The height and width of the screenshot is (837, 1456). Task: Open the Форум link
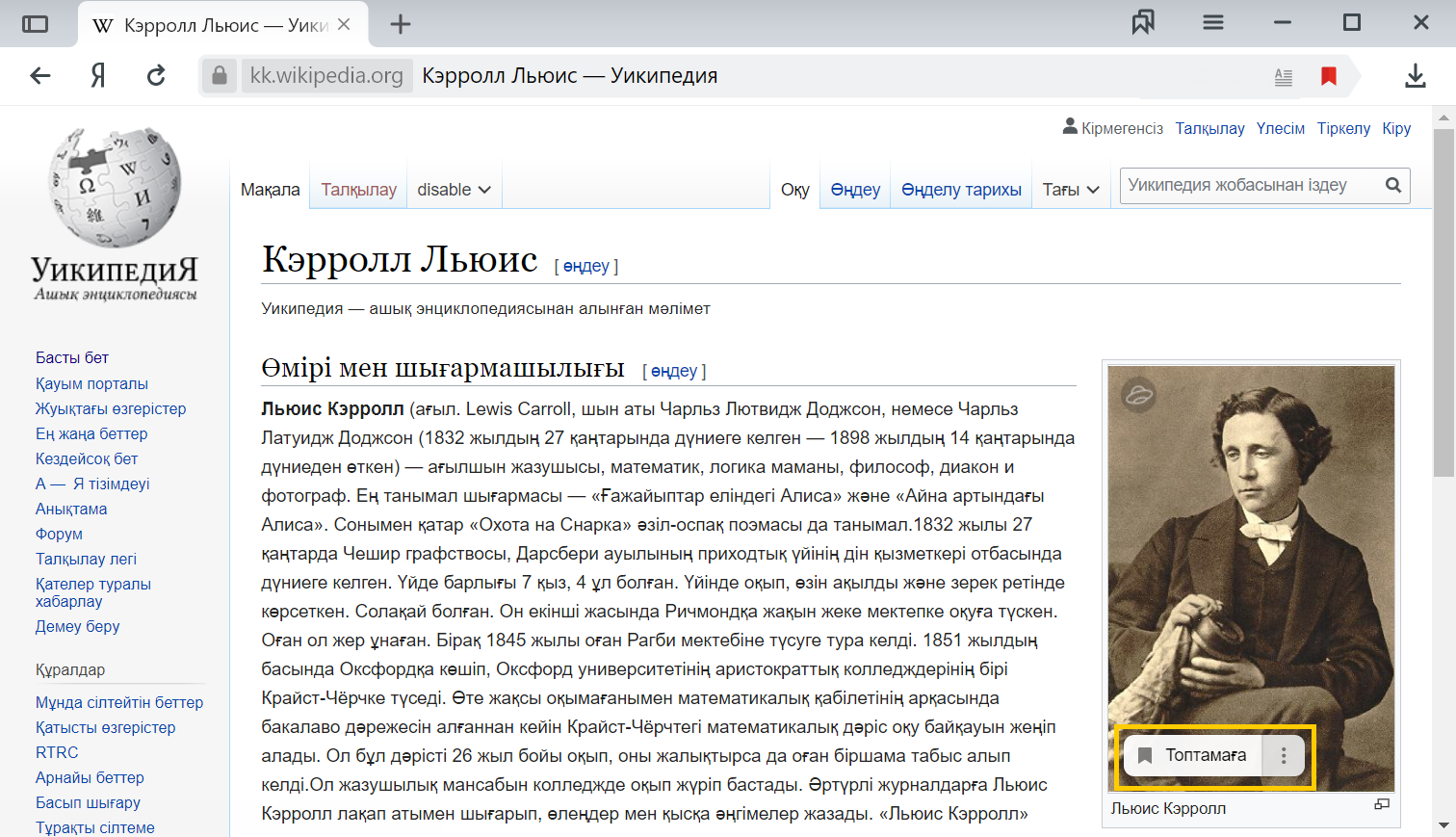click(59, 534)
